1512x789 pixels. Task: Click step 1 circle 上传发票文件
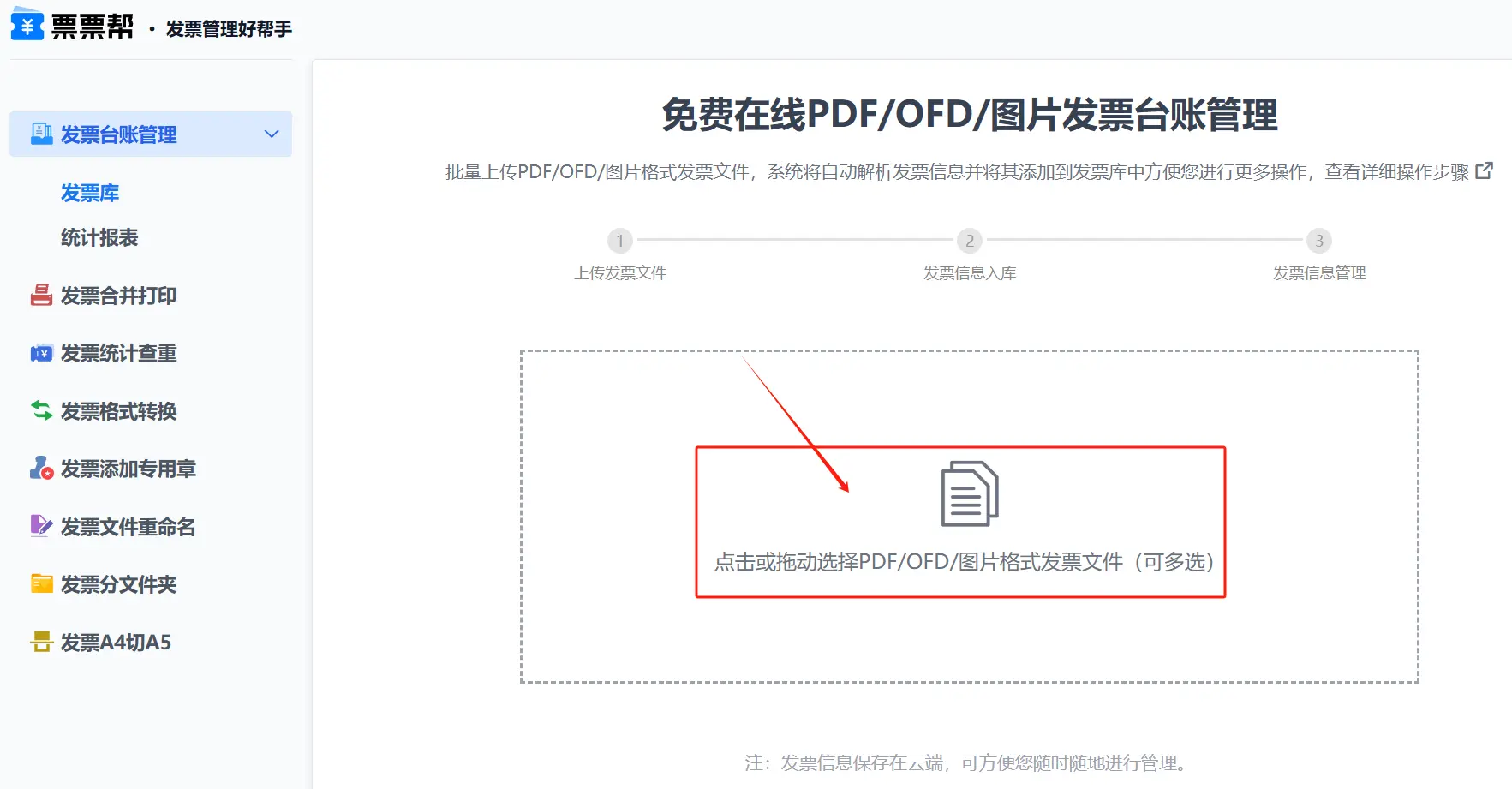pos(620,241)
